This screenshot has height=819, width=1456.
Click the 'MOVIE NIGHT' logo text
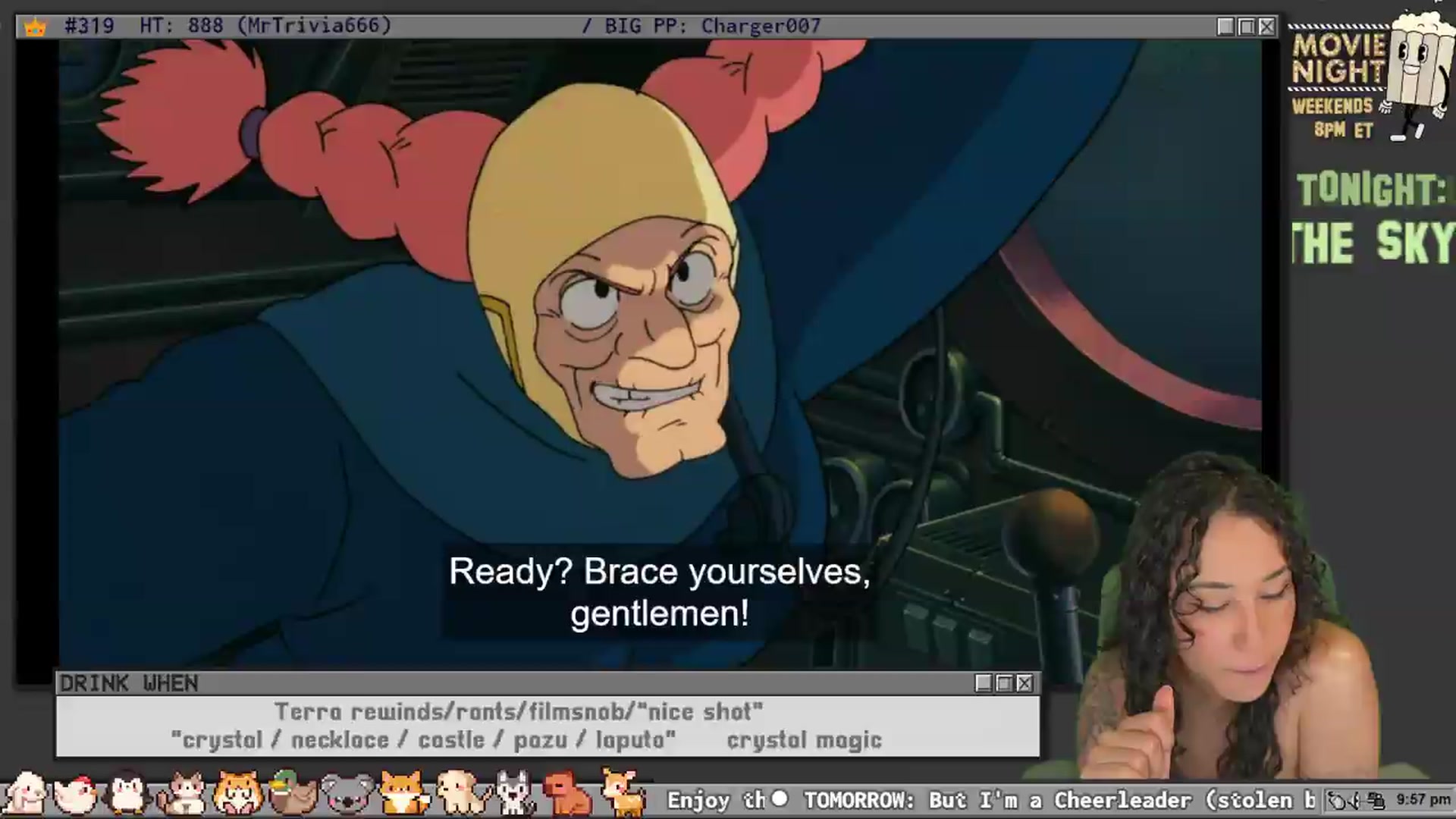1338,58
